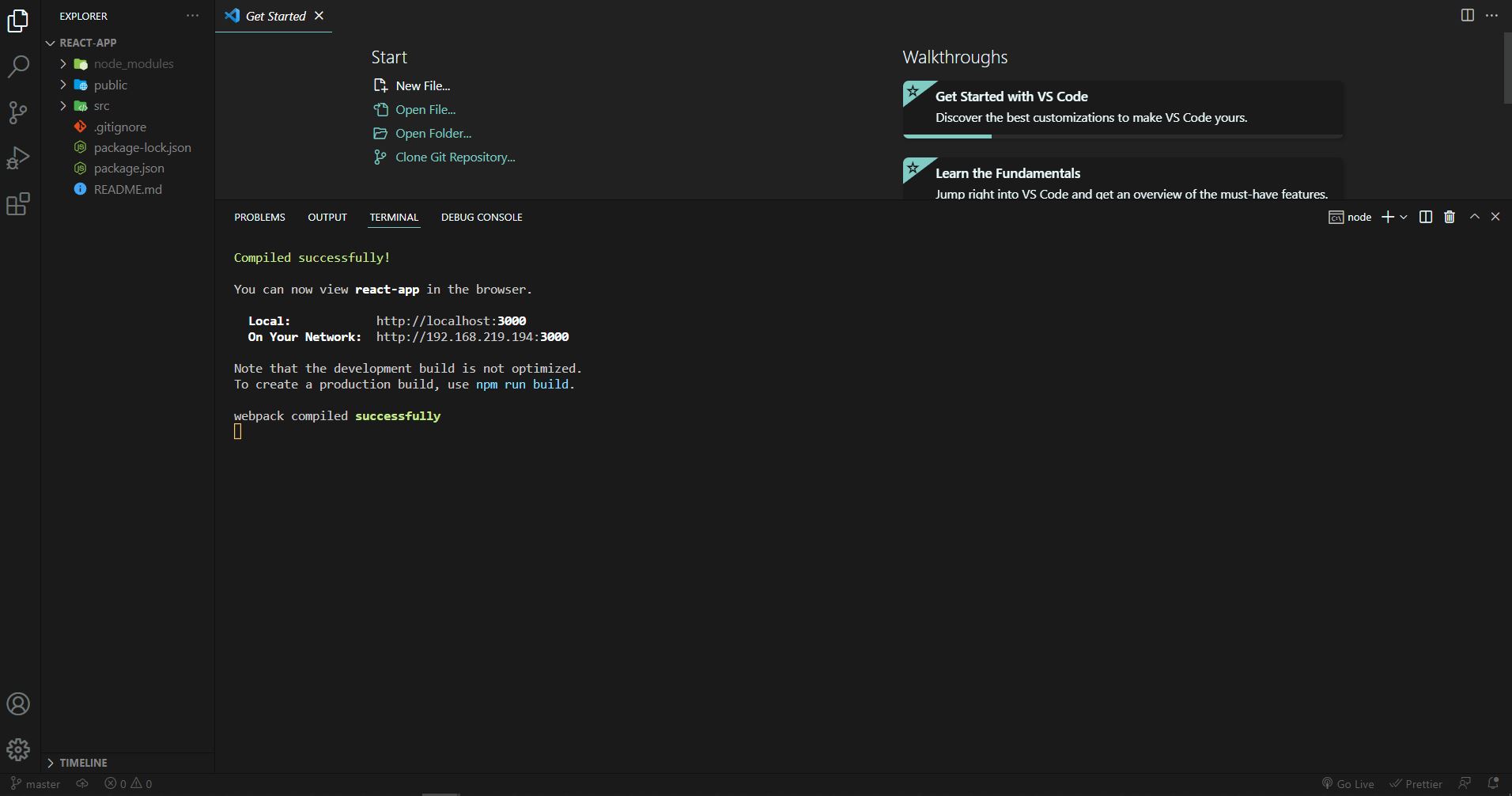Click the Open File... link

(x=414, y=109)
